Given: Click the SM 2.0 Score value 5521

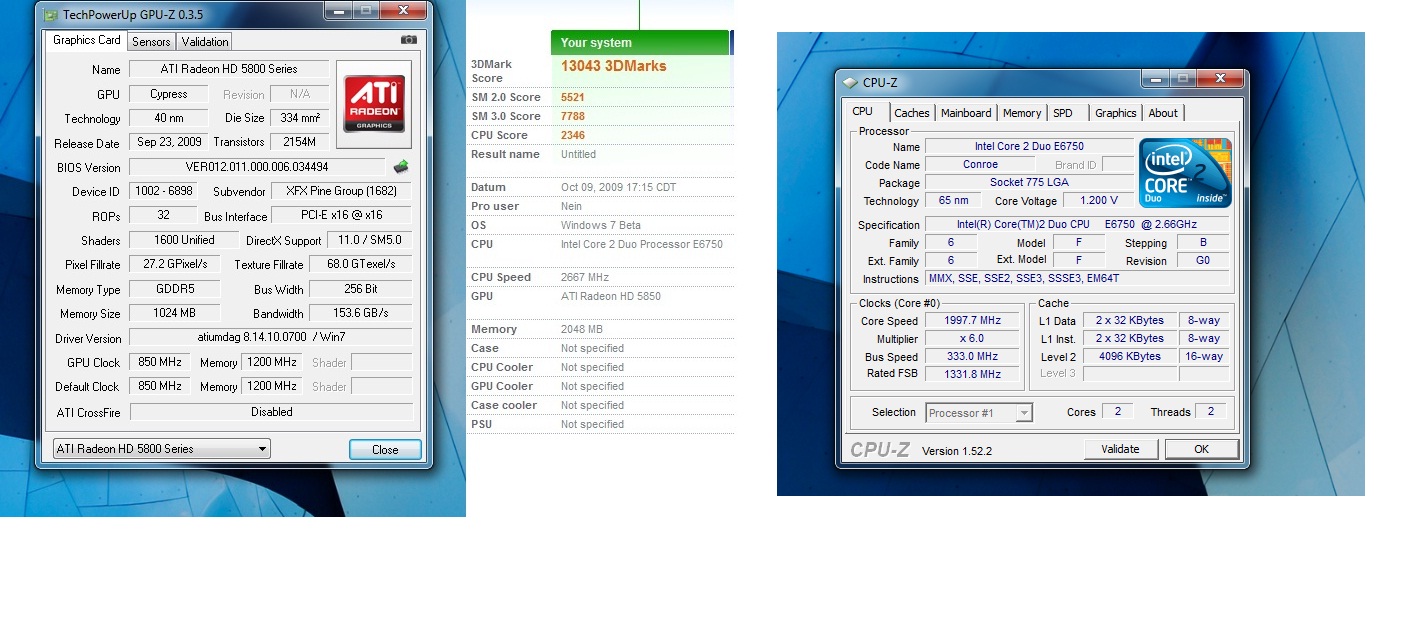Looking at the screenshot, I should tap(573, 97).
